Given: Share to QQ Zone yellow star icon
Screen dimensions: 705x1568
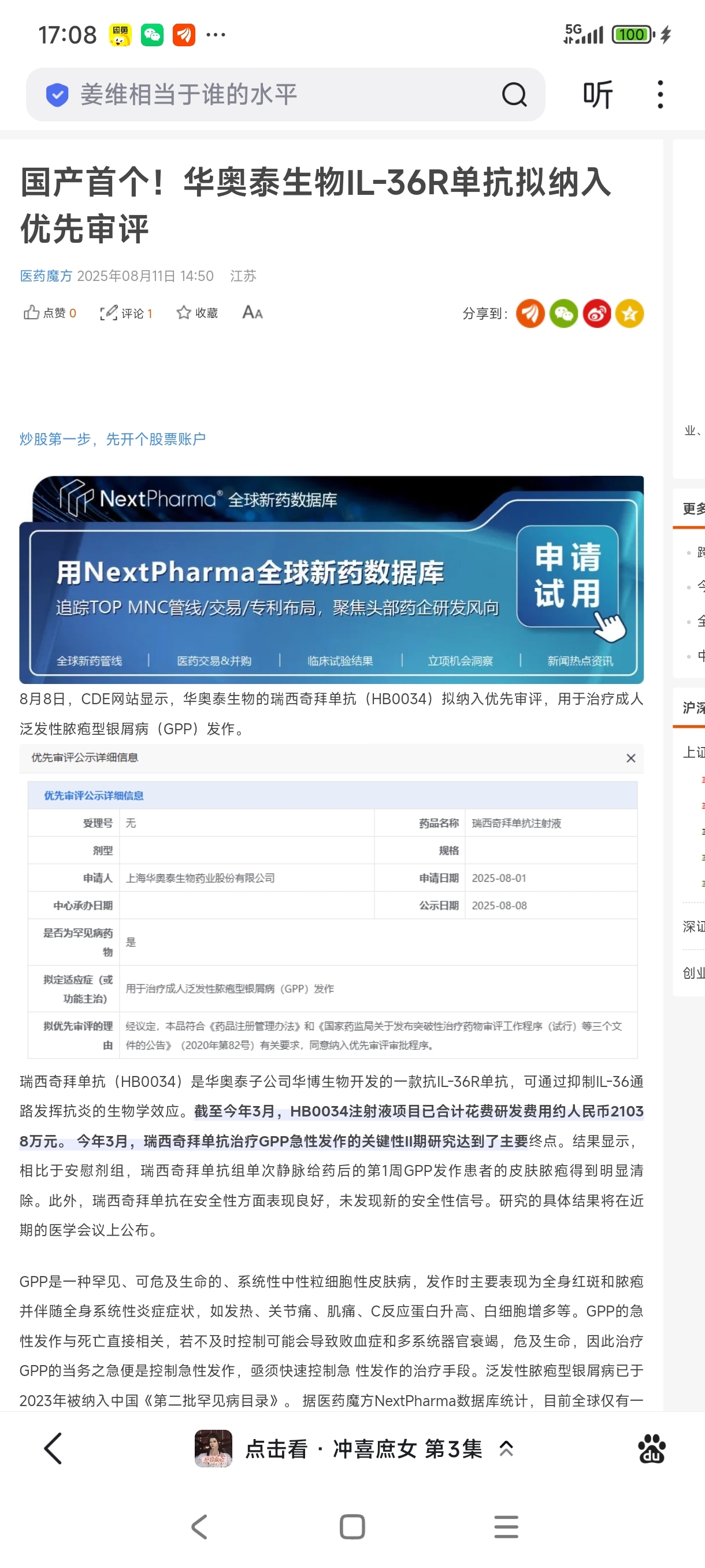Looking at the screenshot, I should click(x=629, y=313).
